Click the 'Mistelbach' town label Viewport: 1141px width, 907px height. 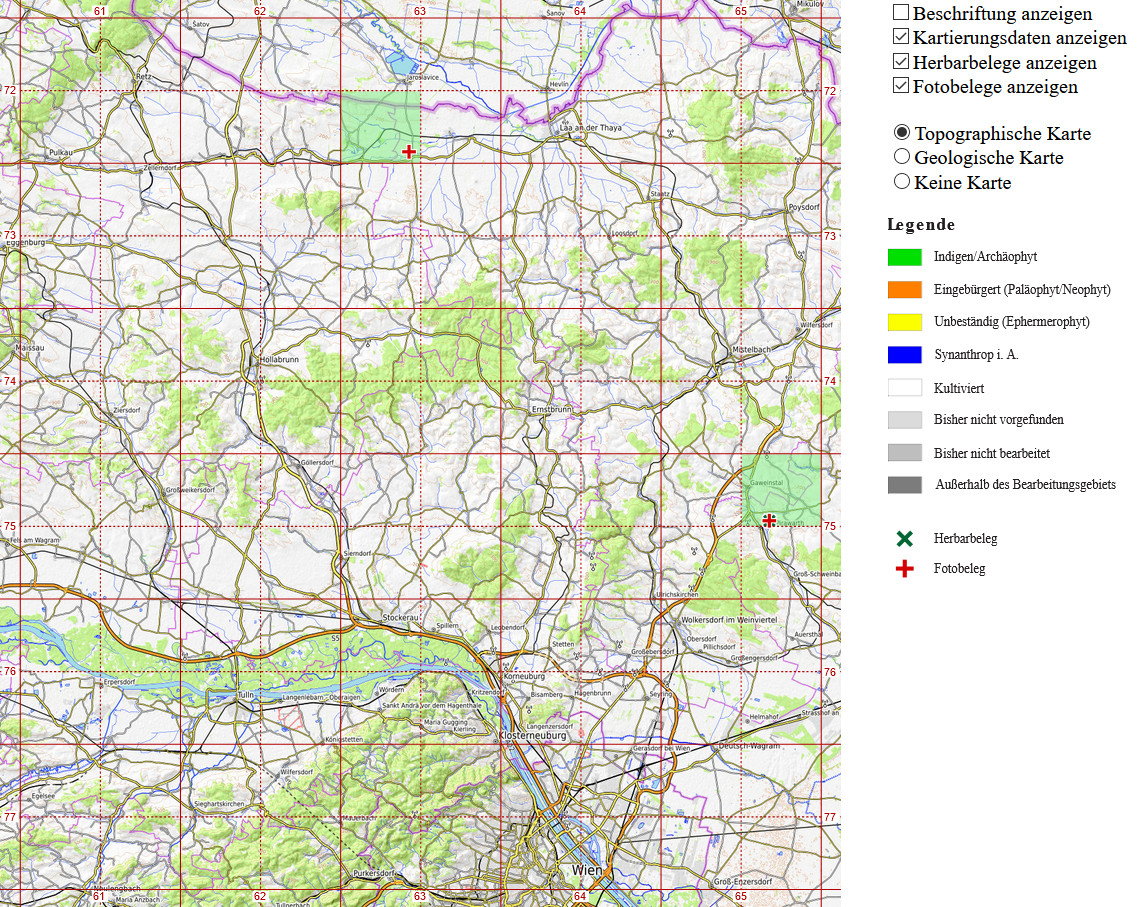point(751,349)
